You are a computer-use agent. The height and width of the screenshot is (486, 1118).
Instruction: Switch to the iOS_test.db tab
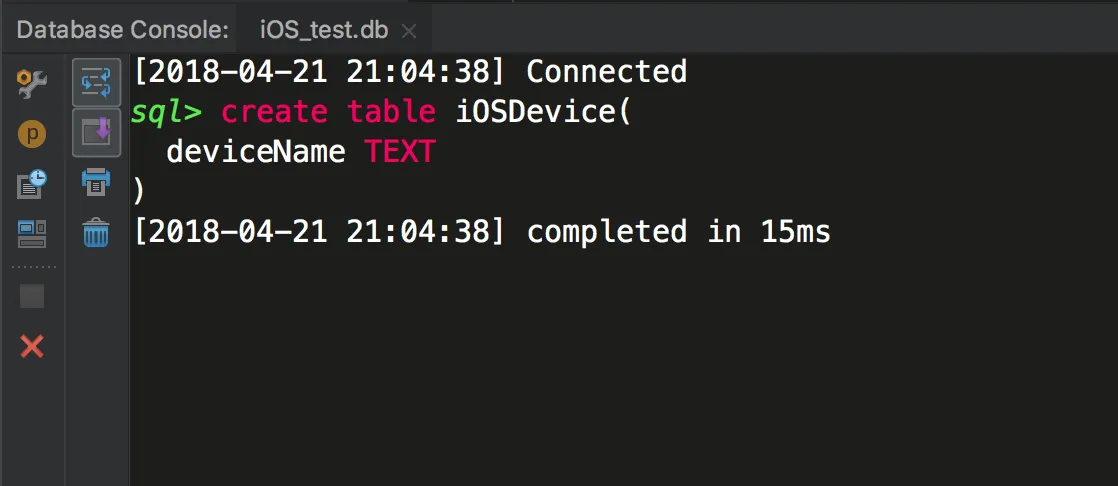[323, 30]
